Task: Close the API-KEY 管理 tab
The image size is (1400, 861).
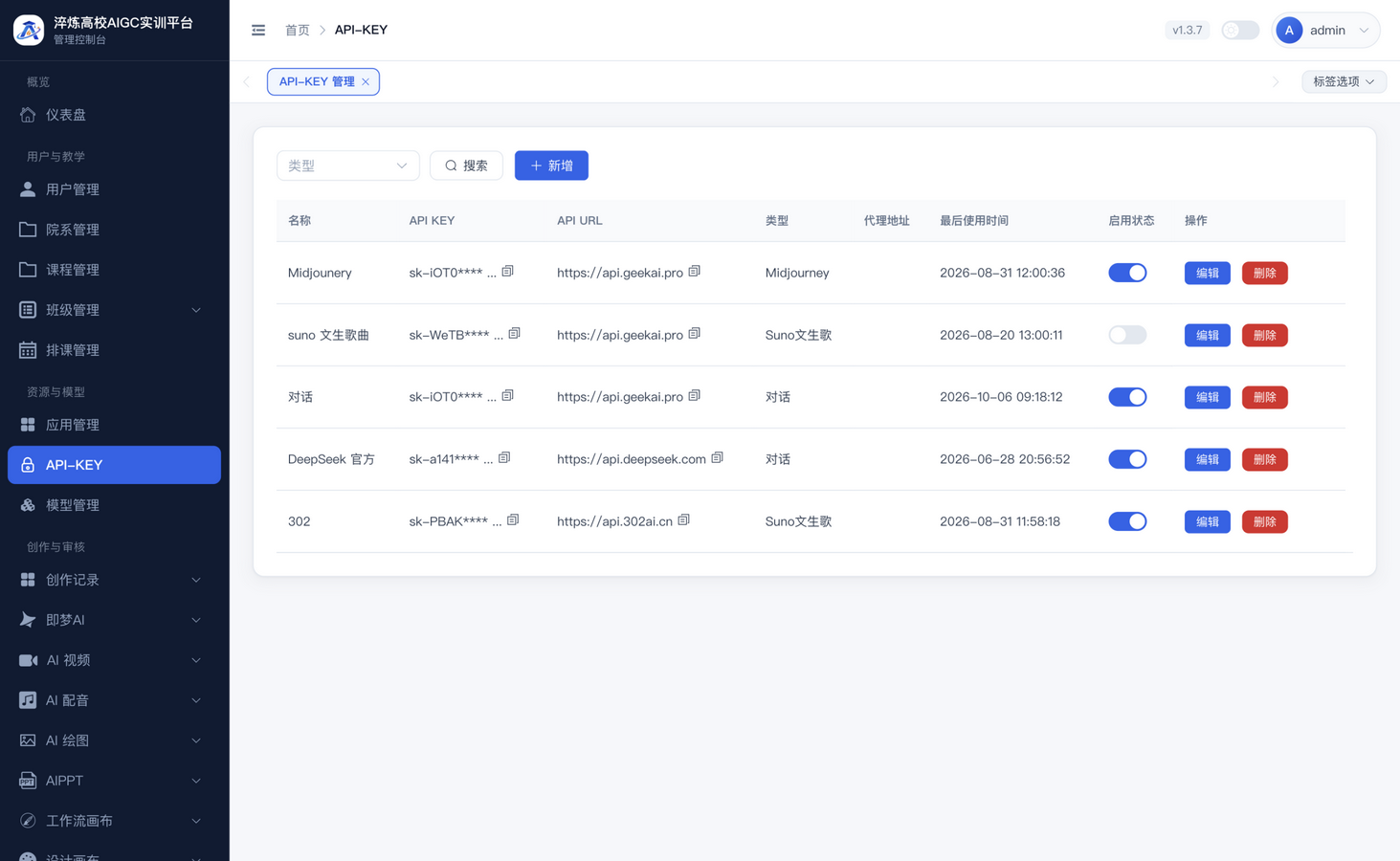Action: (x=366, y=82)
